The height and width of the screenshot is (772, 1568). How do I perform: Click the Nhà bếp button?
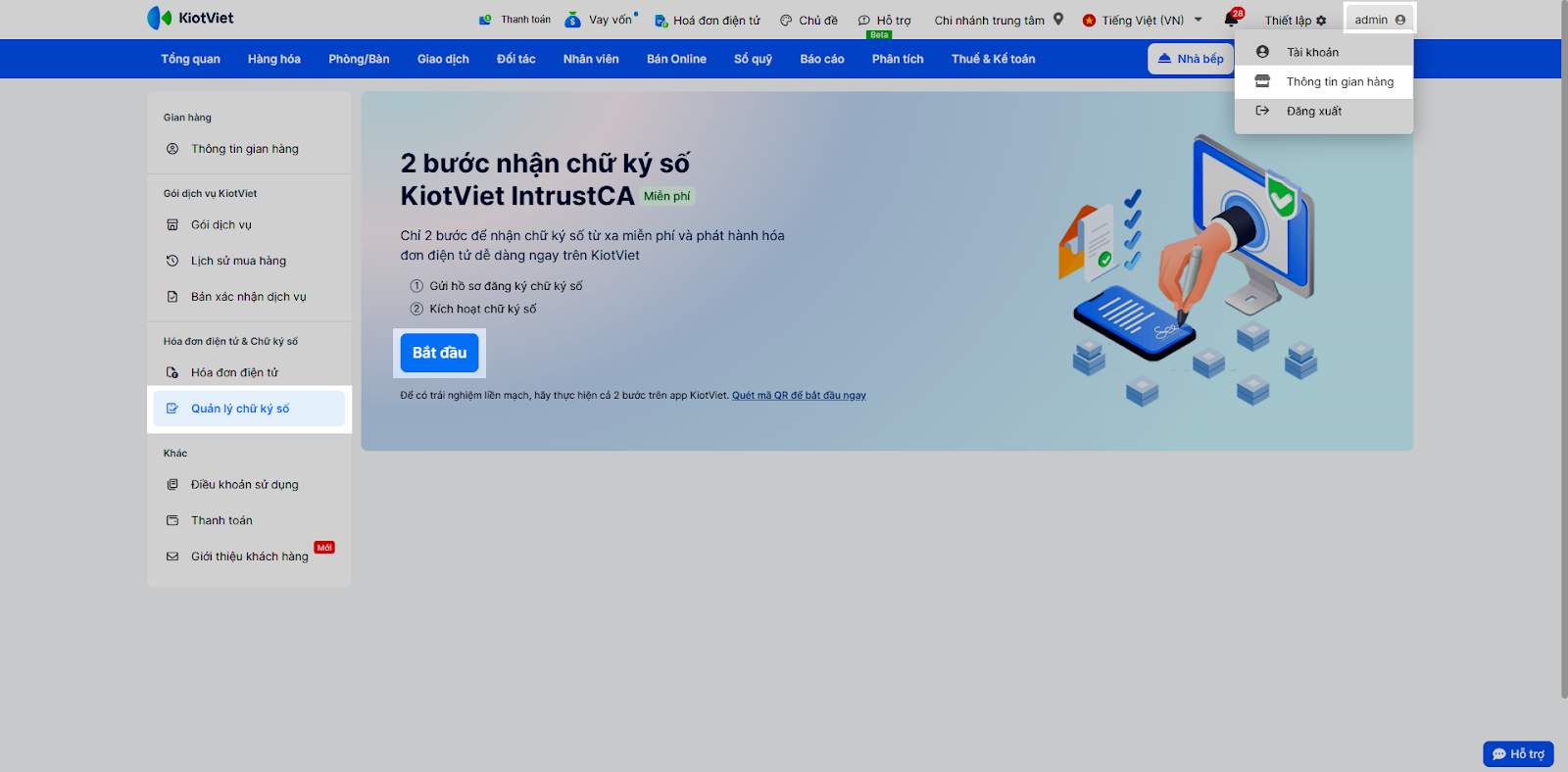1191,59
